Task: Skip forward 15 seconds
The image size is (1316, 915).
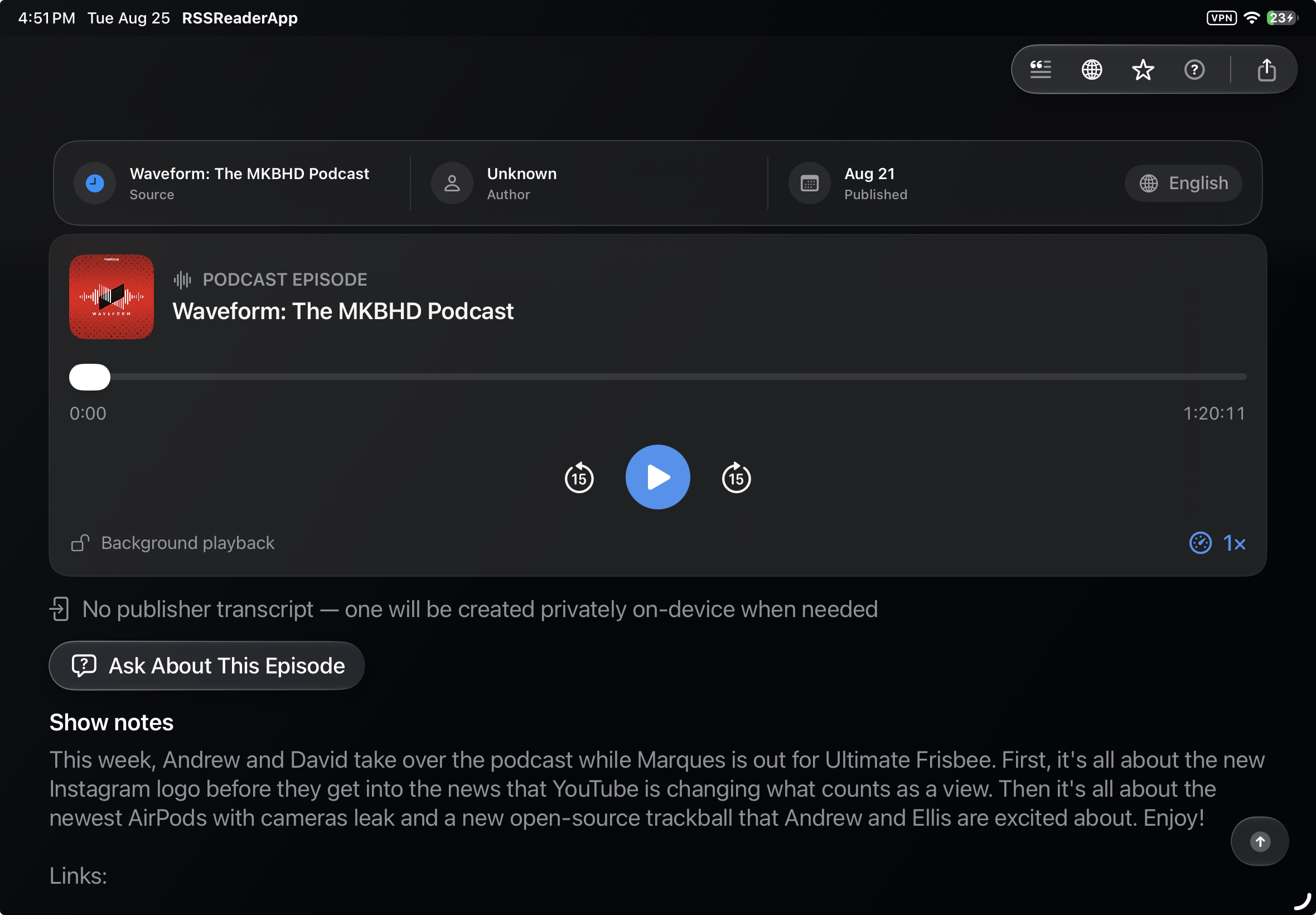Action: click(x=736, y=477)
